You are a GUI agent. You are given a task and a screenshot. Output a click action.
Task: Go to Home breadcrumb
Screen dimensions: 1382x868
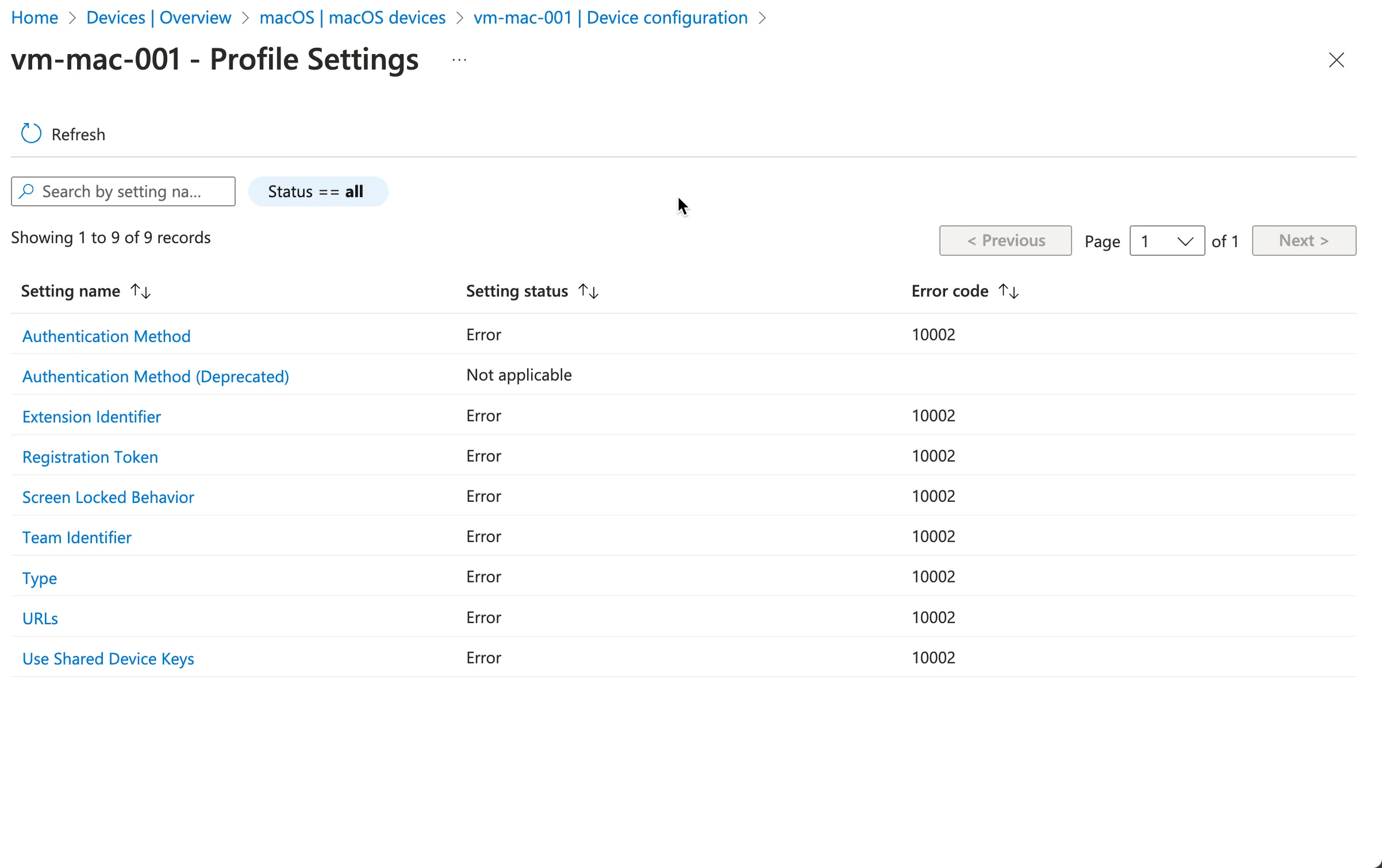click(x=34, y=17)
